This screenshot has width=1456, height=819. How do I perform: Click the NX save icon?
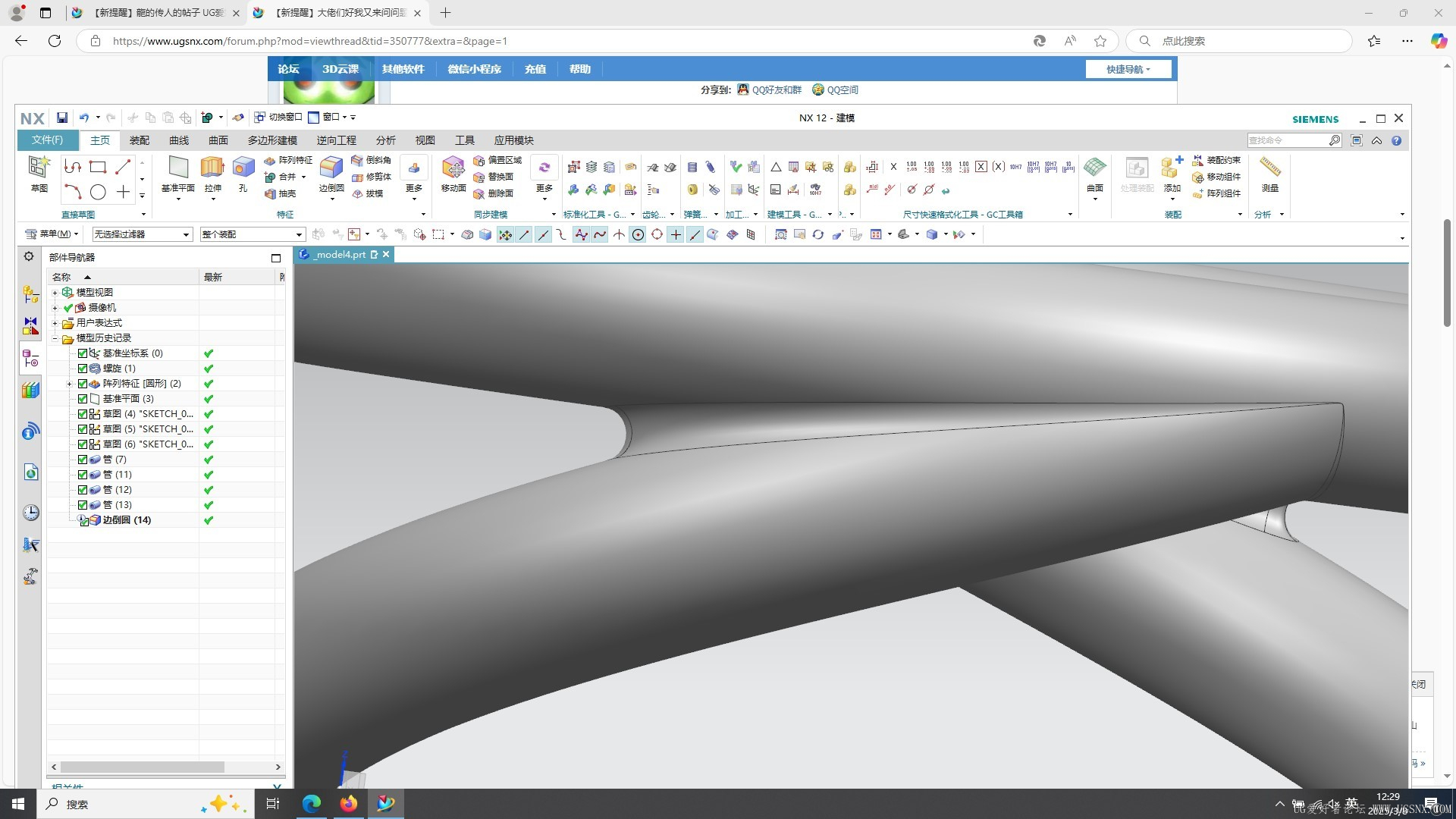tap(62, 118)
